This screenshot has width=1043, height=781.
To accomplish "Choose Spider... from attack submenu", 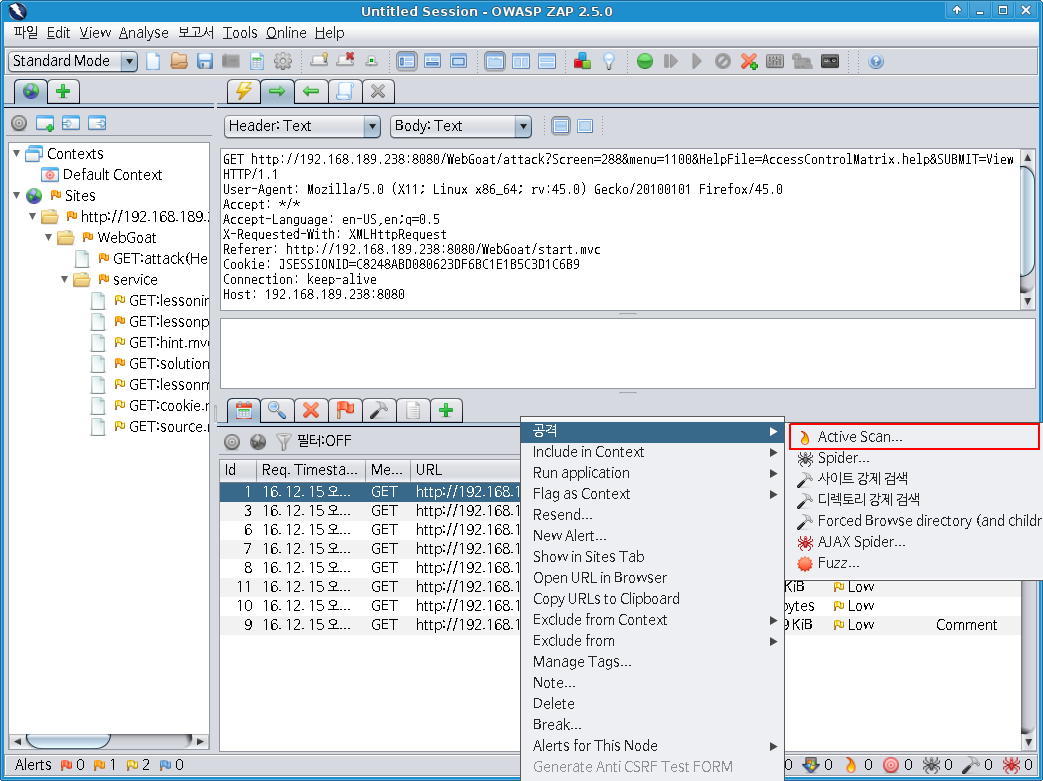I will click(x=914, y=458).
